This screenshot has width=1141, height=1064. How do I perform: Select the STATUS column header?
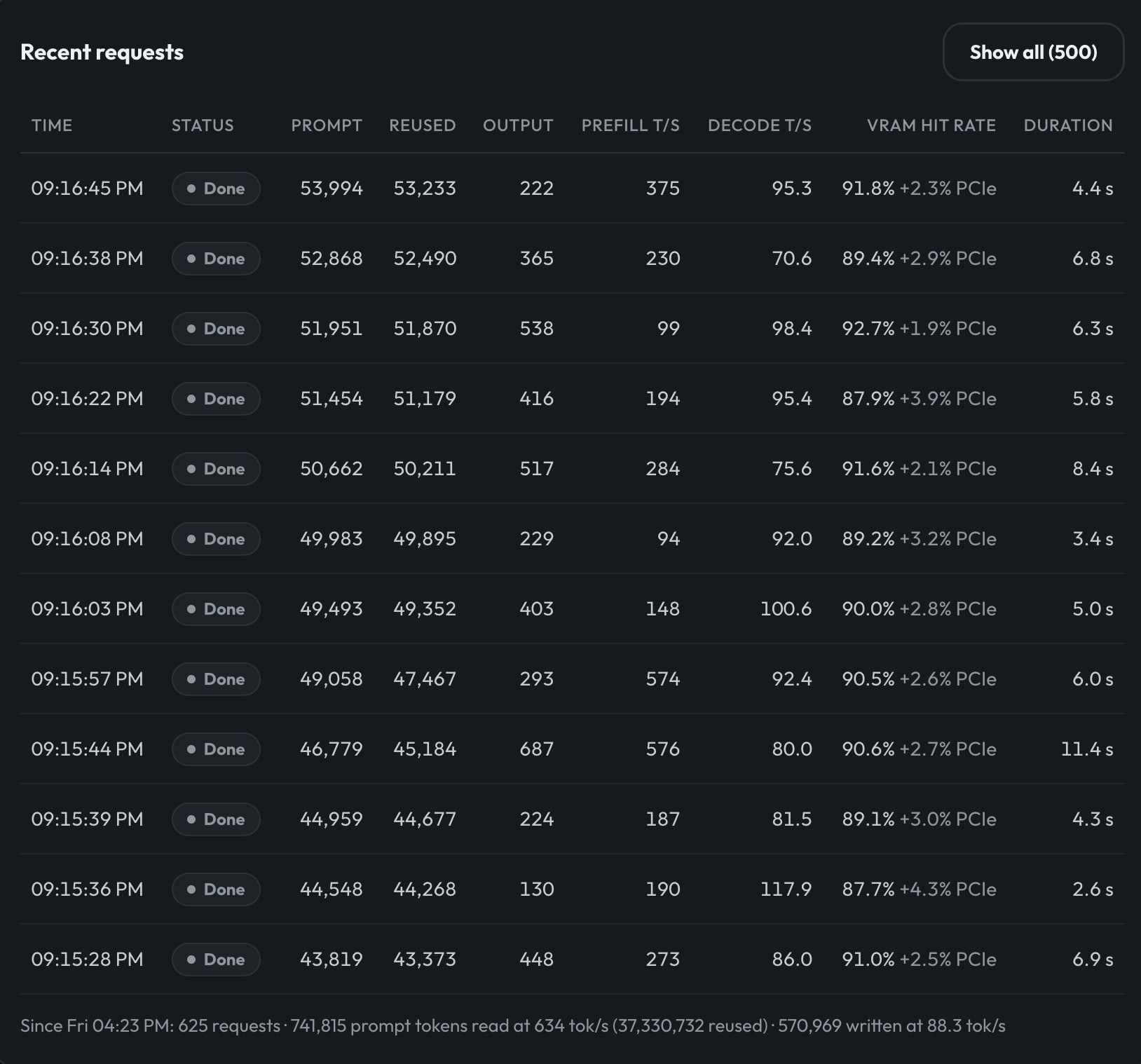point(203,125)
